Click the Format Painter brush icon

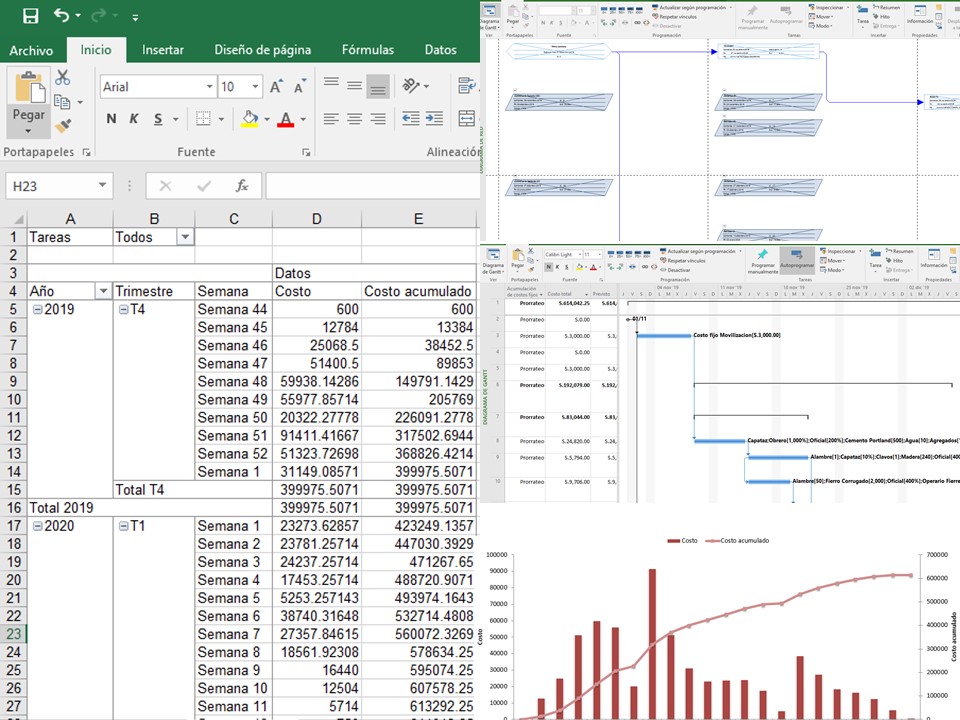(63, 126)
